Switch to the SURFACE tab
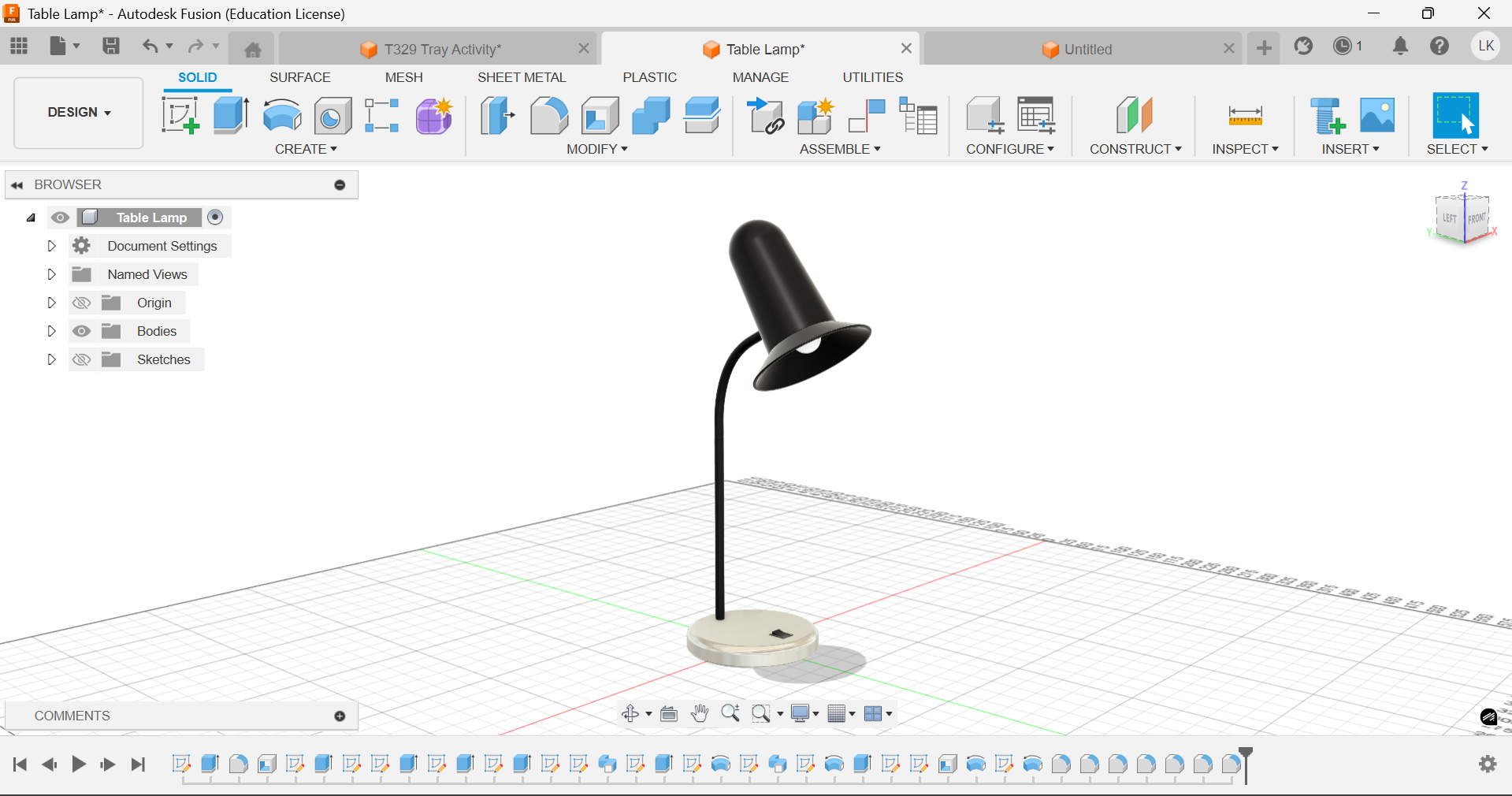 coord(299,77)
